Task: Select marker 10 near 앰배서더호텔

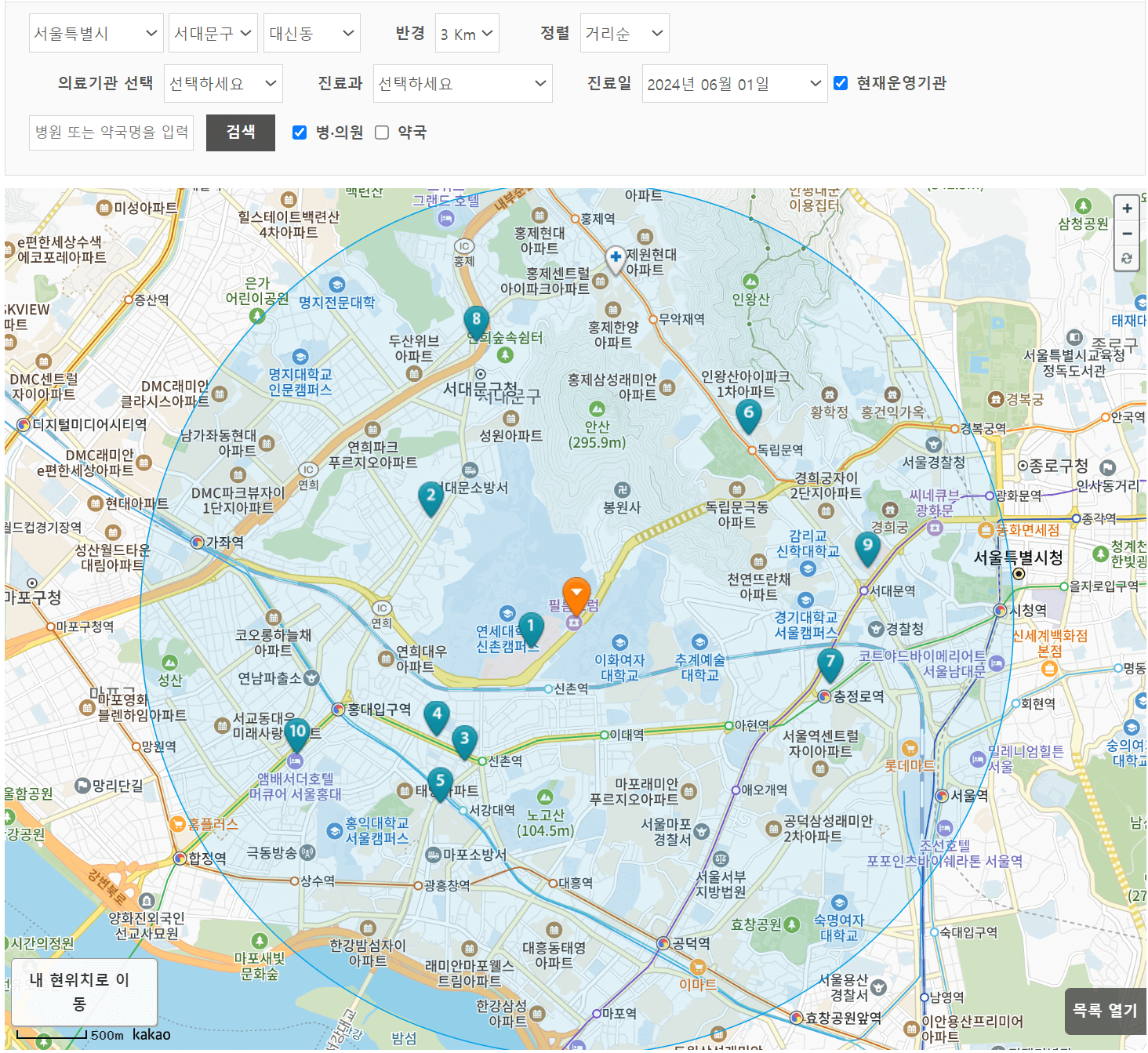Action: pyautogui.click(x=298, y=732)
